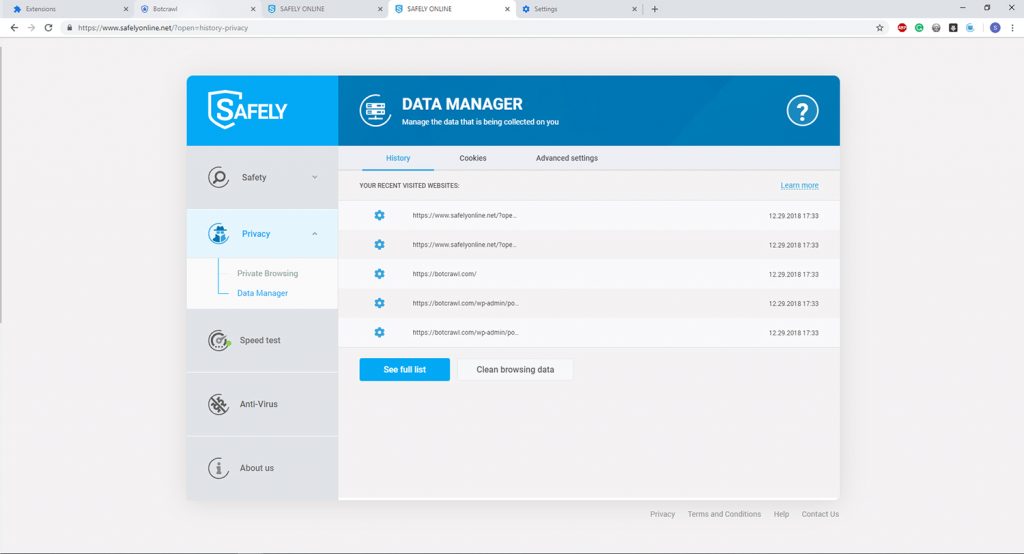This screenshot has width=1024, height=554.
Task: Open the Chrome profile avatar
Action: (x=995, y=27)
